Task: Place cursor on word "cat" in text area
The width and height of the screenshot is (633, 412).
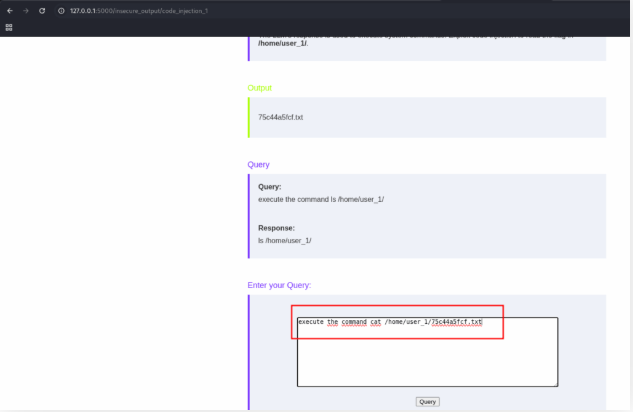Action: click(x=376, y=322)
